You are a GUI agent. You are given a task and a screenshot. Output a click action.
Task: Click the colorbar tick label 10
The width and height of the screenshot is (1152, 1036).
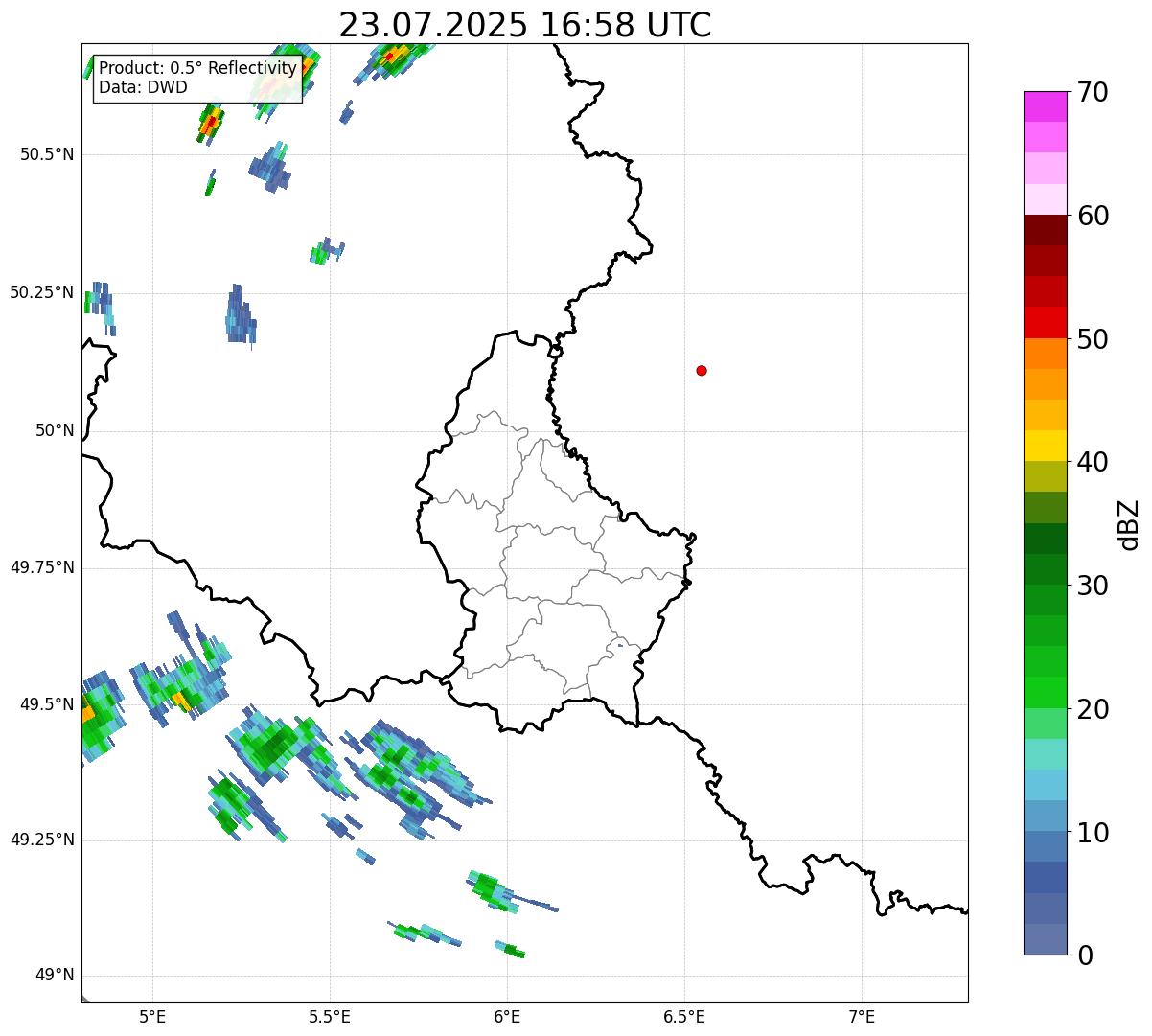tap(1093, 833)
